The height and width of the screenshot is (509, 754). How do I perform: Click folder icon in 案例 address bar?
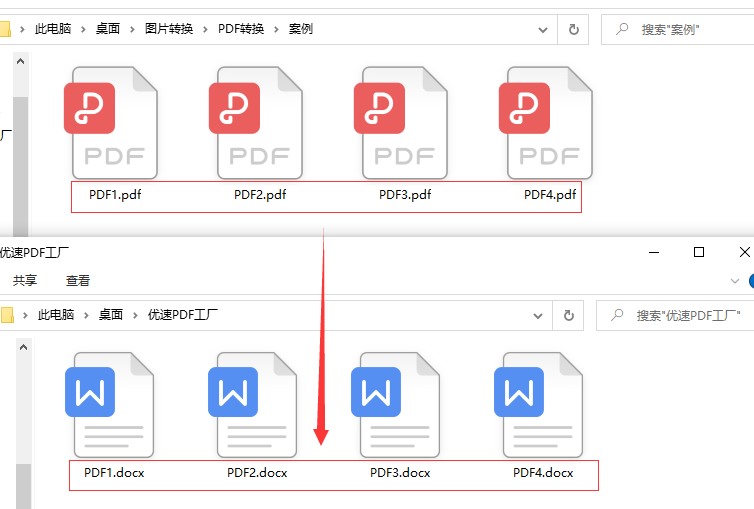point(5,29)
